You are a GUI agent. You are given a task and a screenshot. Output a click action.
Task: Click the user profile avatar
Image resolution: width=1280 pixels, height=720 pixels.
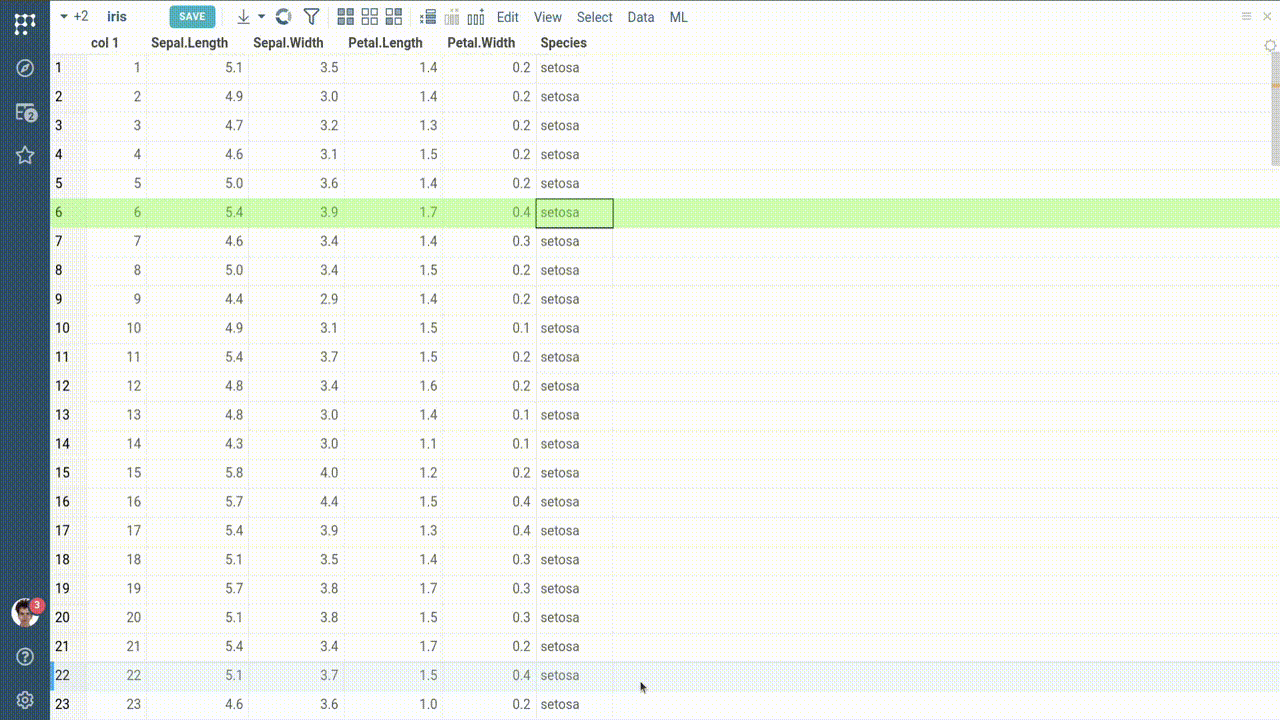point(25,612)
